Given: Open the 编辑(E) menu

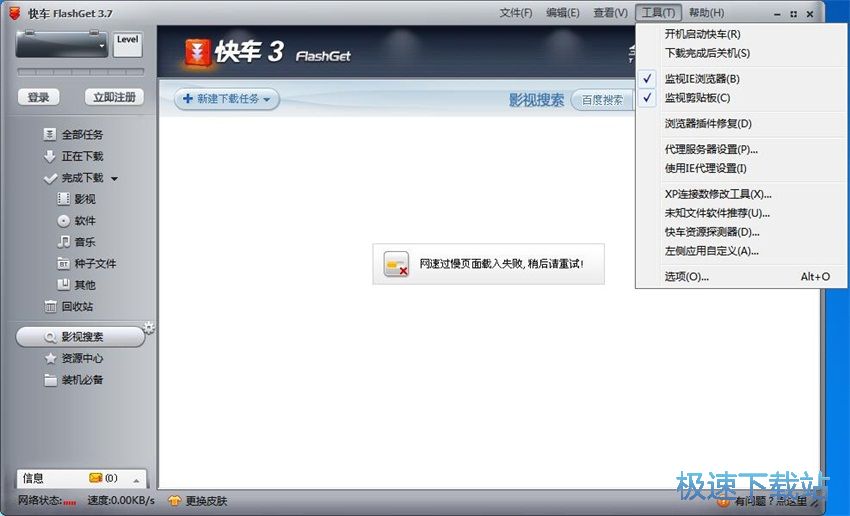Looking at the screenshot, I should (x=563, y=13).
